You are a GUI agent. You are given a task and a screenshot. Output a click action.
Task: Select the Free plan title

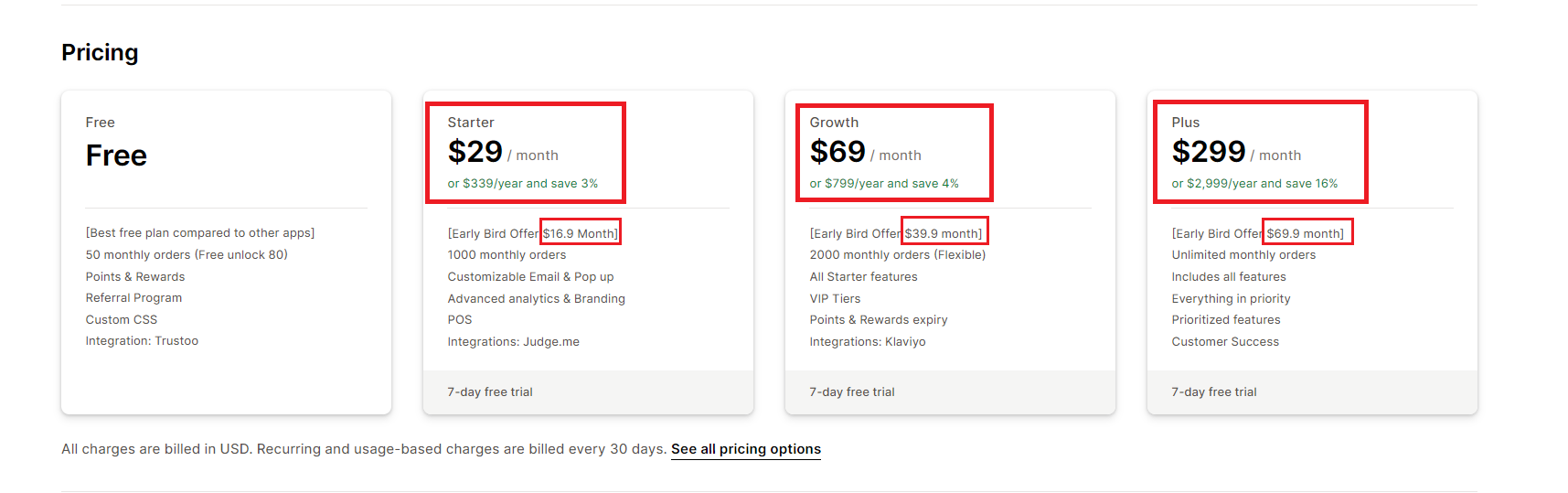(116, 155)
